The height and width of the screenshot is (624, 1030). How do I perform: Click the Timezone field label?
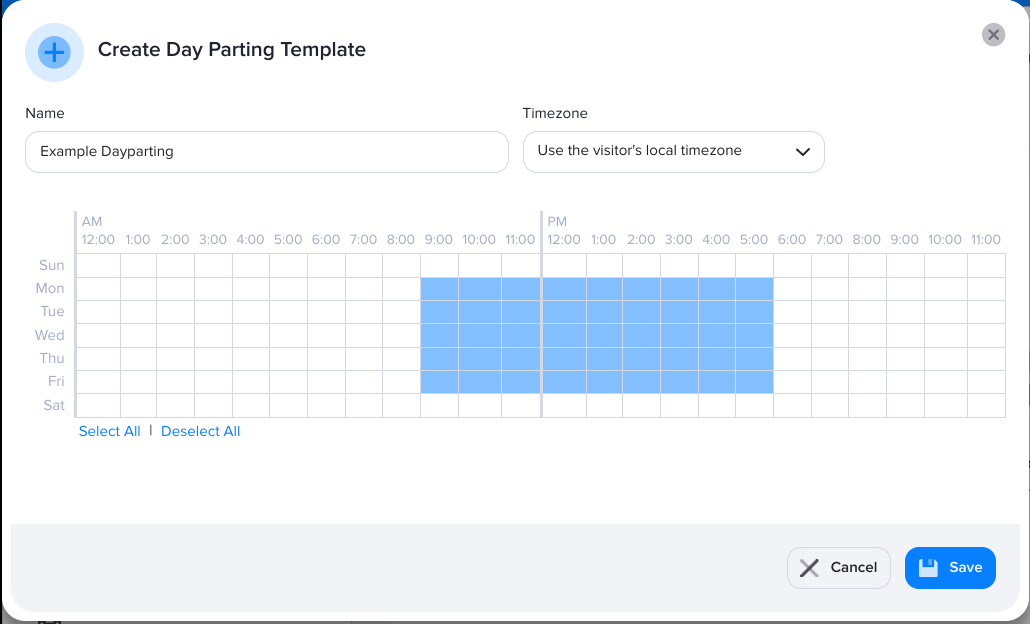[x=555, y=113]
